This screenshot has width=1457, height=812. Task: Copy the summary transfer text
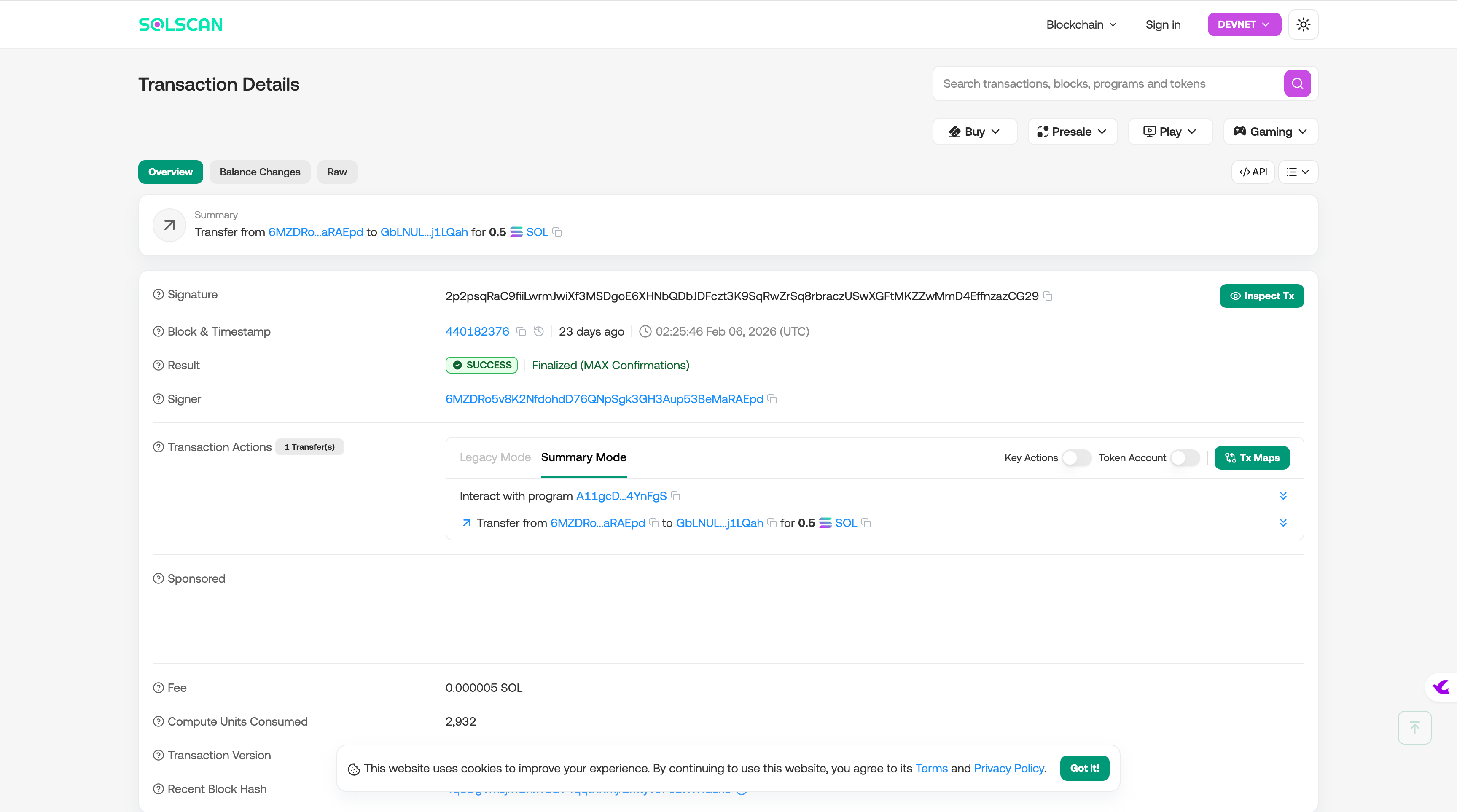[557, 232]
